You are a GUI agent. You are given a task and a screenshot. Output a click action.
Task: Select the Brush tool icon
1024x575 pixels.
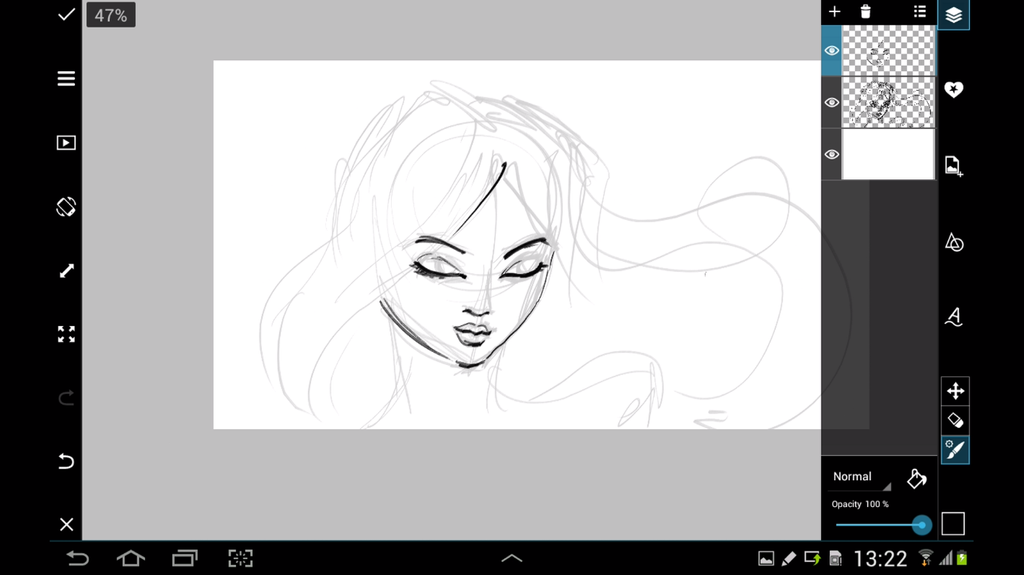(955, 450)
